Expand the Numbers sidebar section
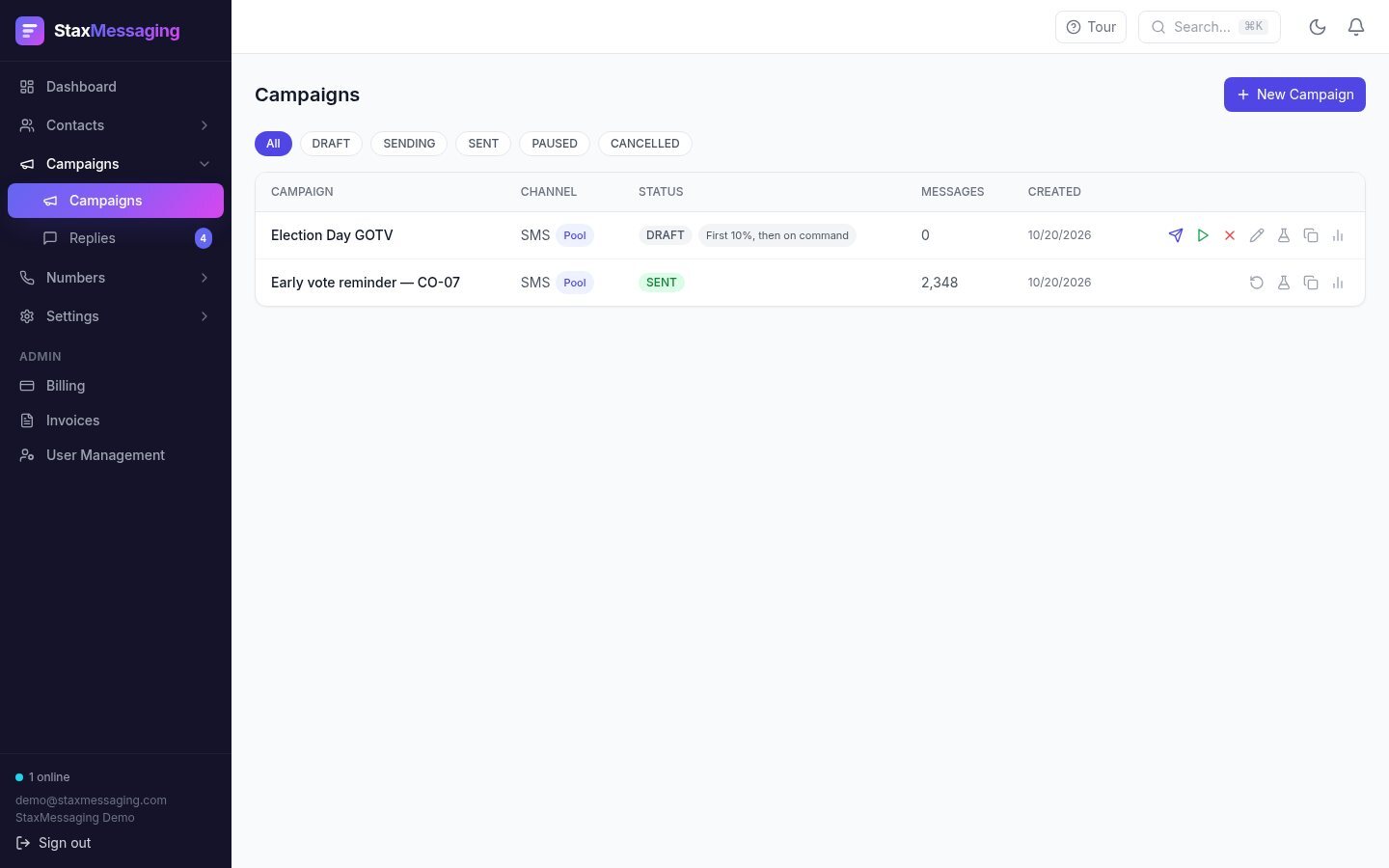Image resolution: width=1389 pixels, height=868 pixels. coord(116,278)
